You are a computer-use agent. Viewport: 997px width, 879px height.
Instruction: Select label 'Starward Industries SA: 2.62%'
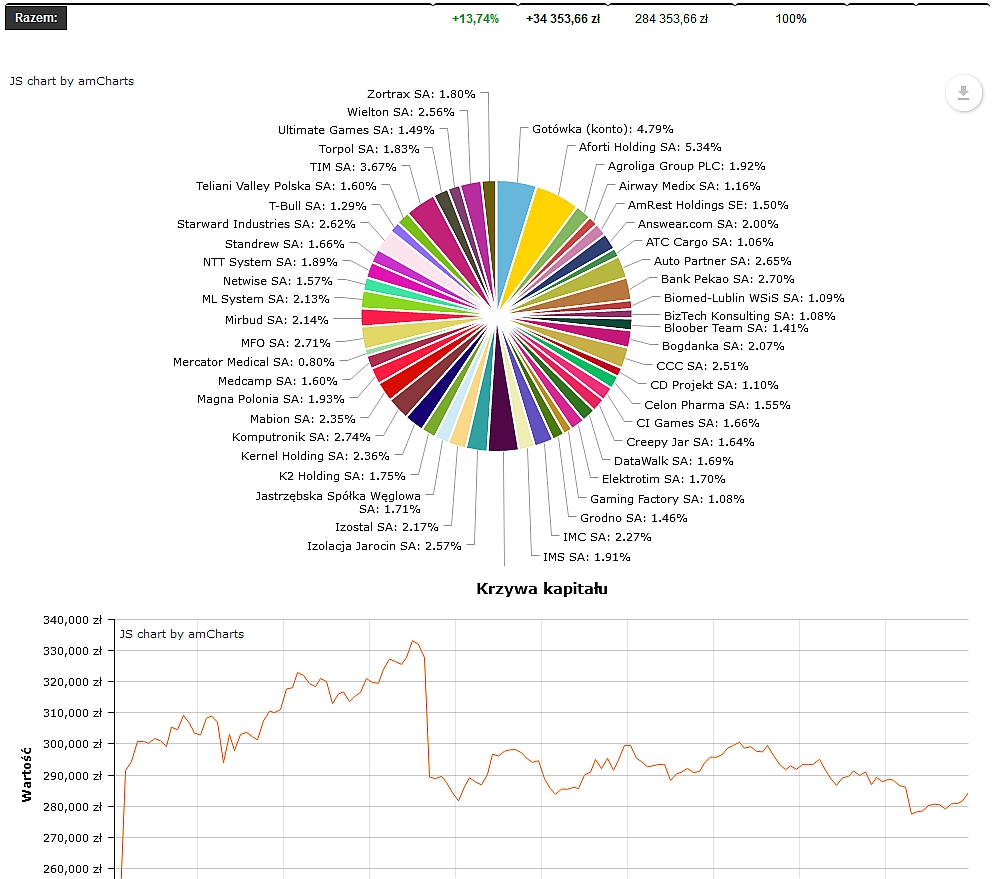pyautogui.click(x=266, y=224)
